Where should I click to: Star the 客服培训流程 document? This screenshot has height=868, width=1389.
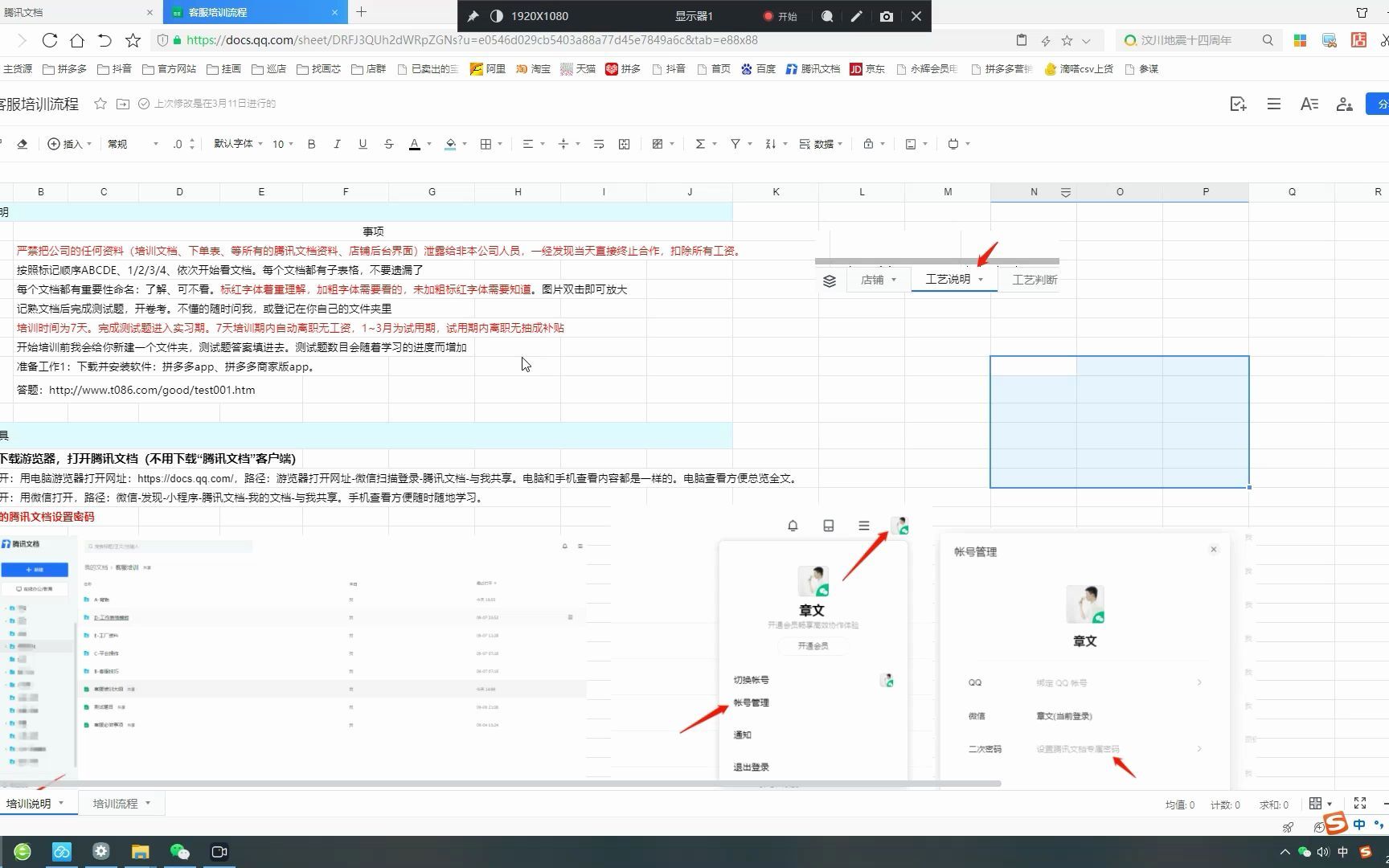100,104
